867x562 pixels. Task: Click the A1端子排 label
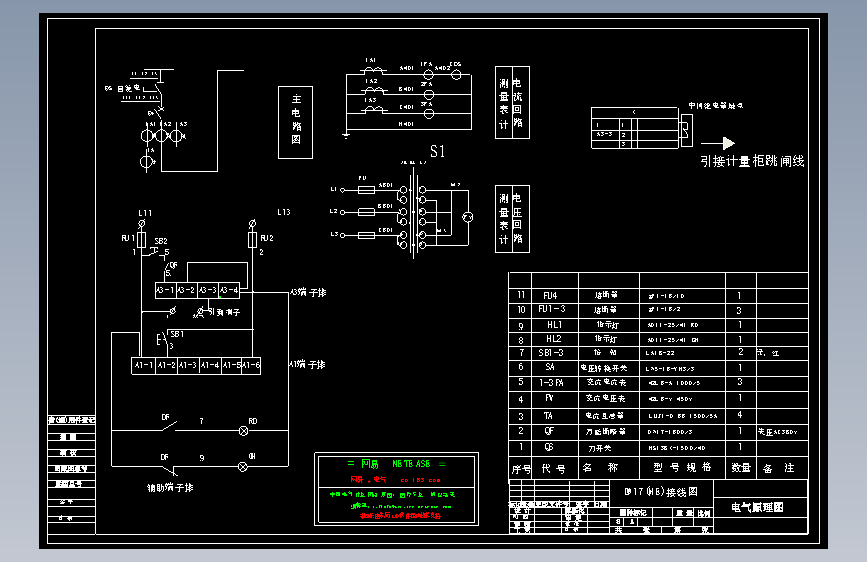point(307,365)
